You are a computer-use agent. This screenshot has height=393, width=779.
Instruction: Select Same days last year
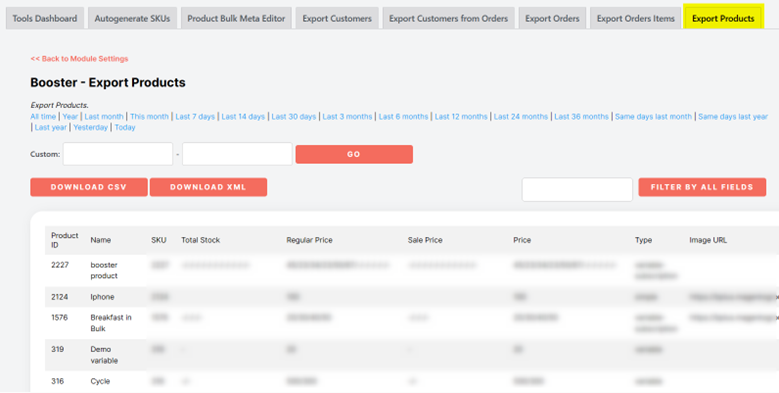coord(733,116)
